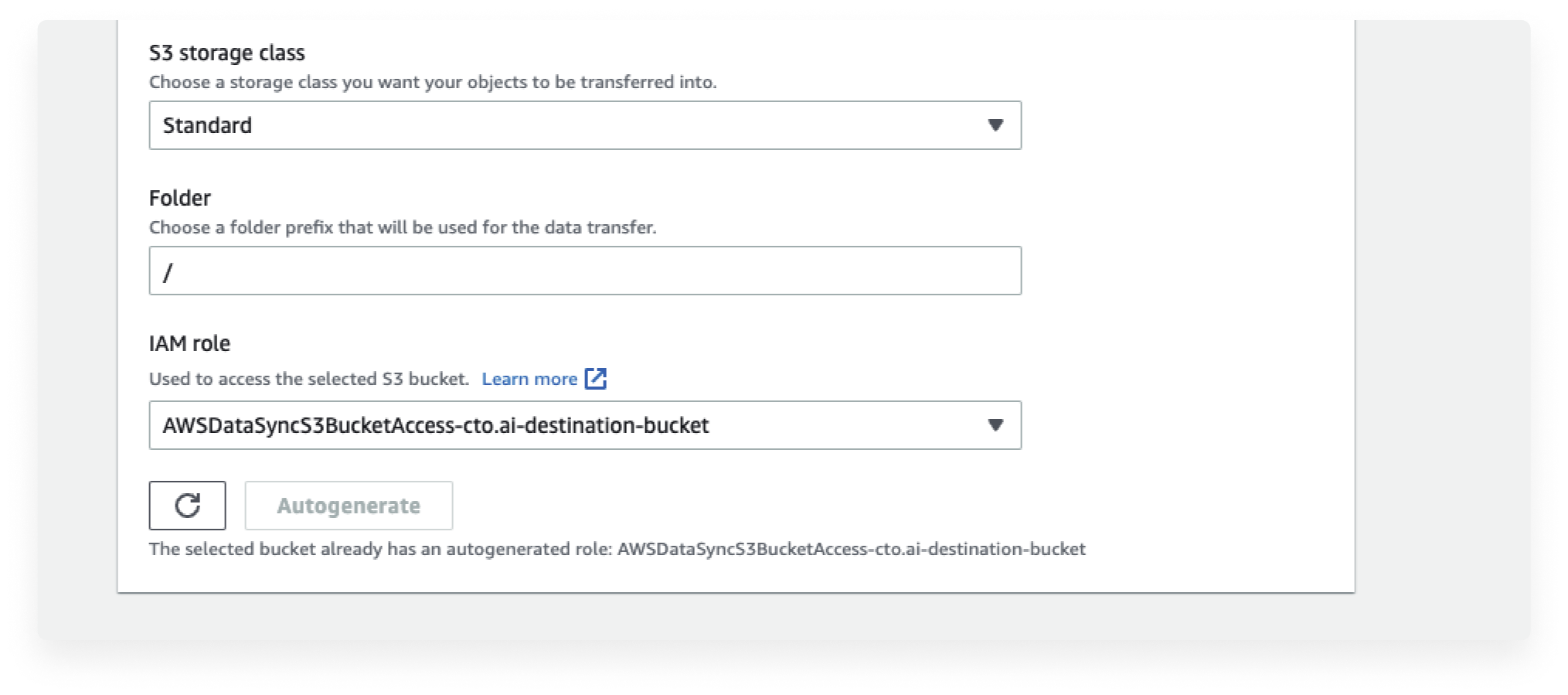The image size is (1568, 695).
Task: Click the role name at the end of the notice
Action: coord(852,549)
